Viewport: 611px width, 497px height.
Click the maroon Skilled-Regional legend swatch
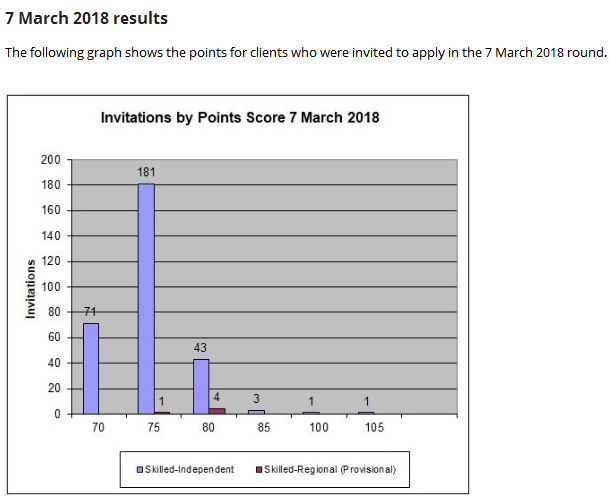[260, 469]
